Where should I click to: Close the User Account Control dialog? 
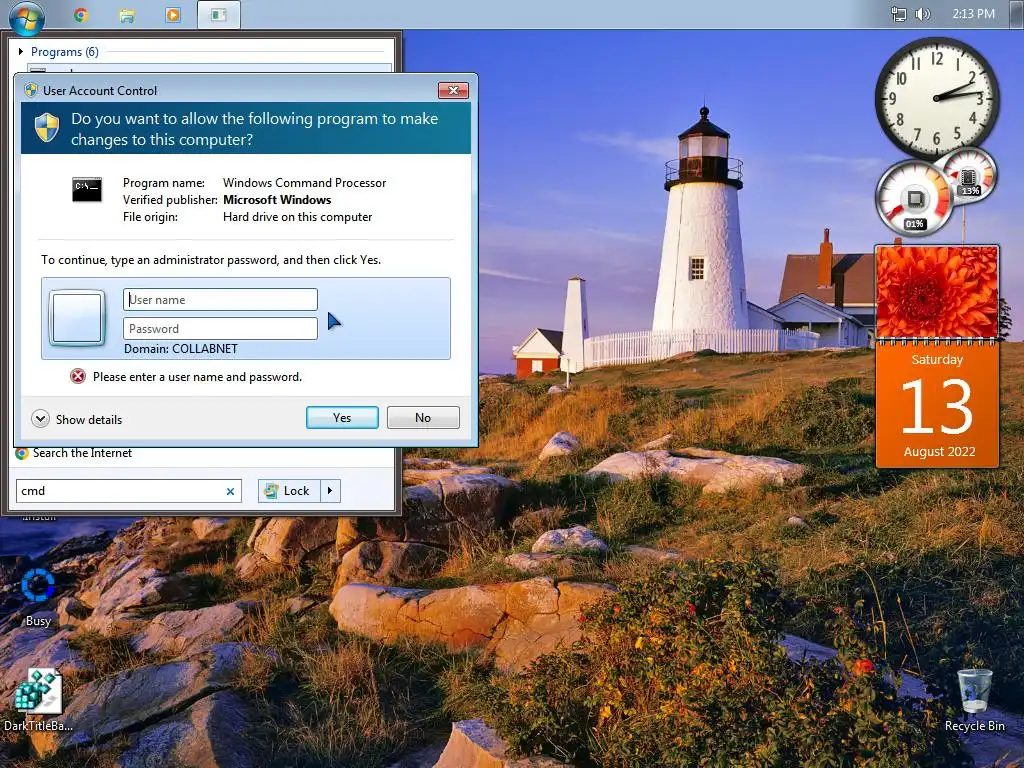453,90
